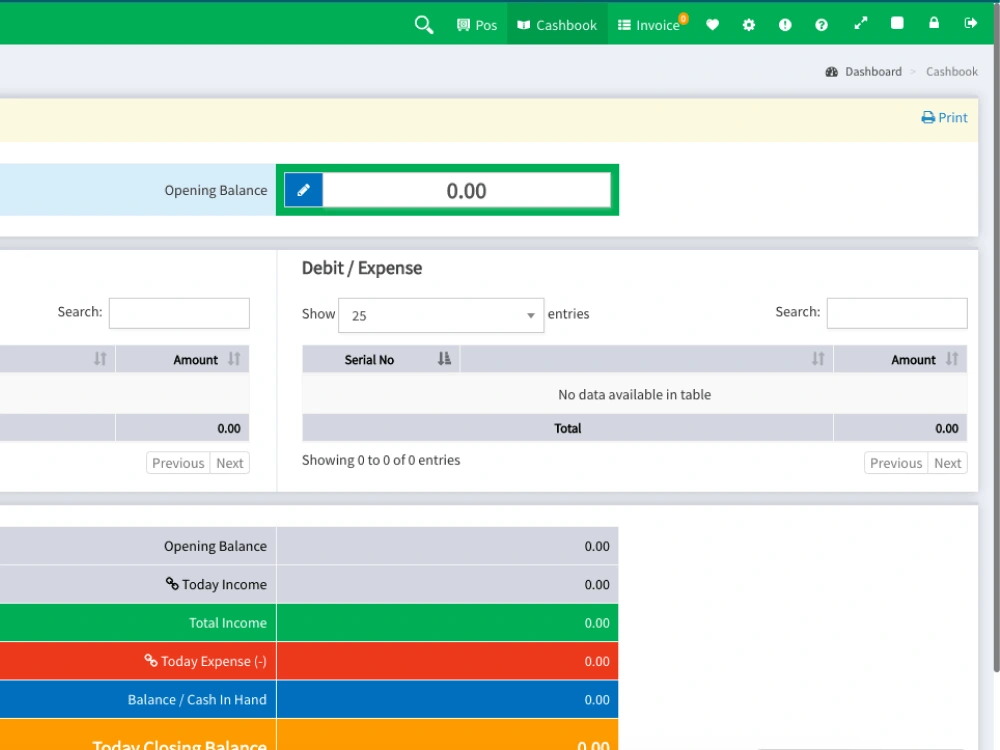Click the page vertical scrollbar
Screen dimensions: 1000x750
coord(996,337)
